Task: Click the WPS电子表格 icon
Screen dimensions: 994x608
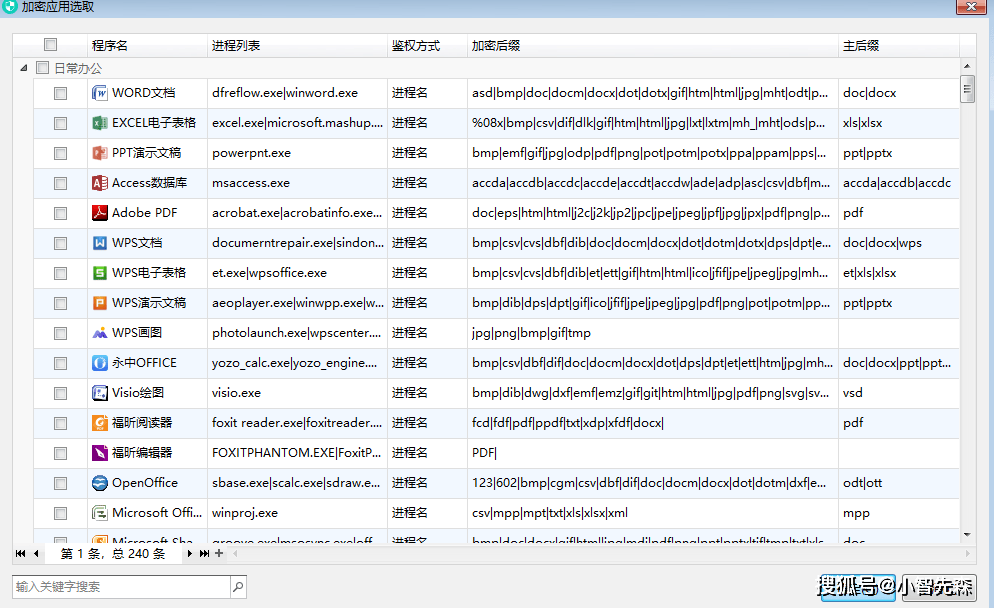Action: click(x=100, y=273)
